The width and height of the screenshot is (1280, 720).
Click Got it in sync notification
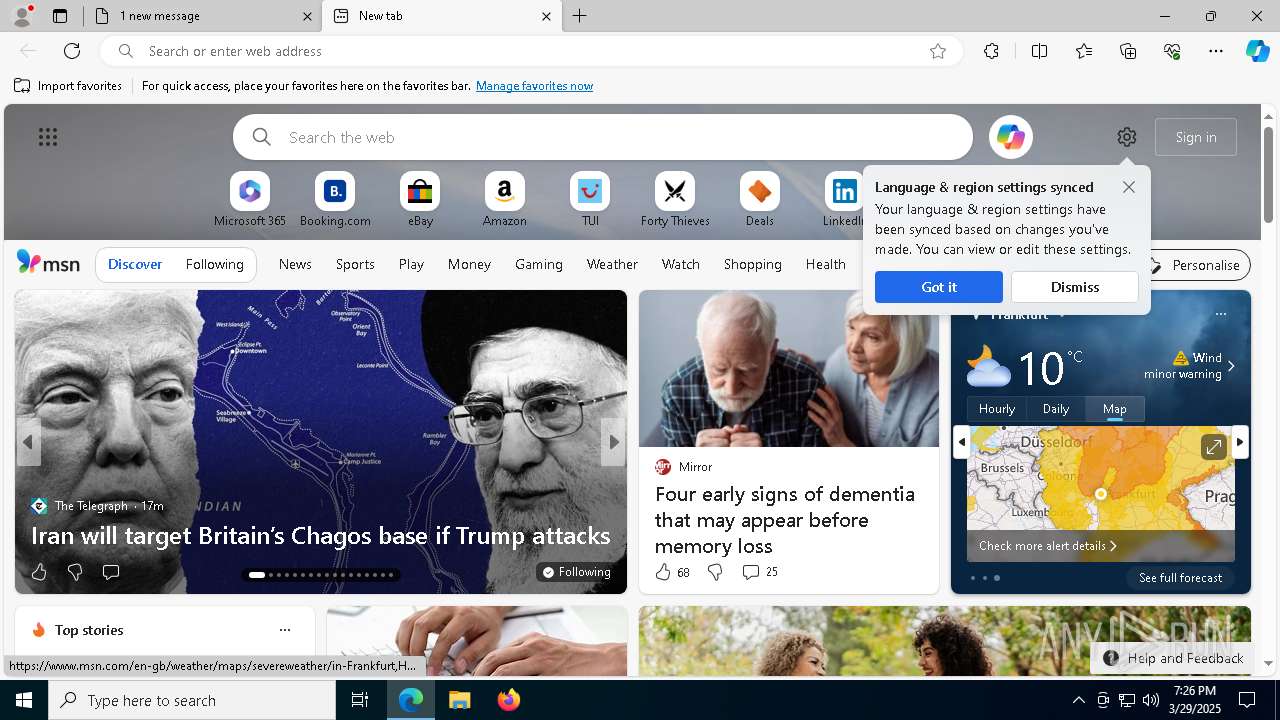point(939,287)
